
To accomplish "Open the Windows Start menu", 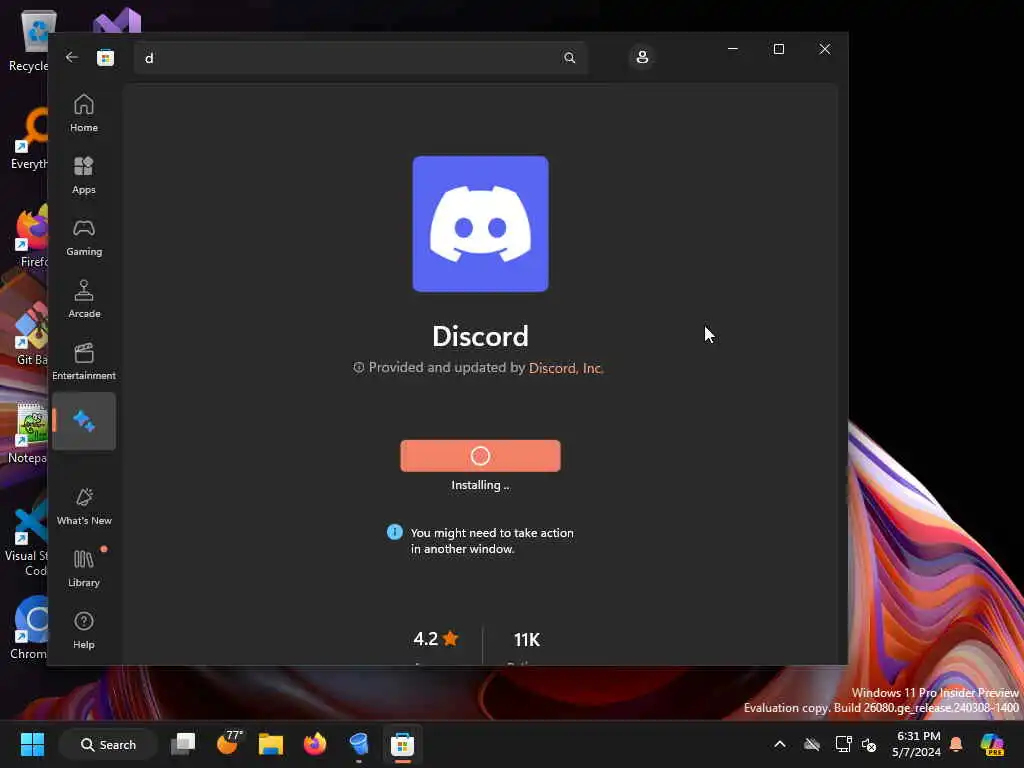I will coord(32,744).
